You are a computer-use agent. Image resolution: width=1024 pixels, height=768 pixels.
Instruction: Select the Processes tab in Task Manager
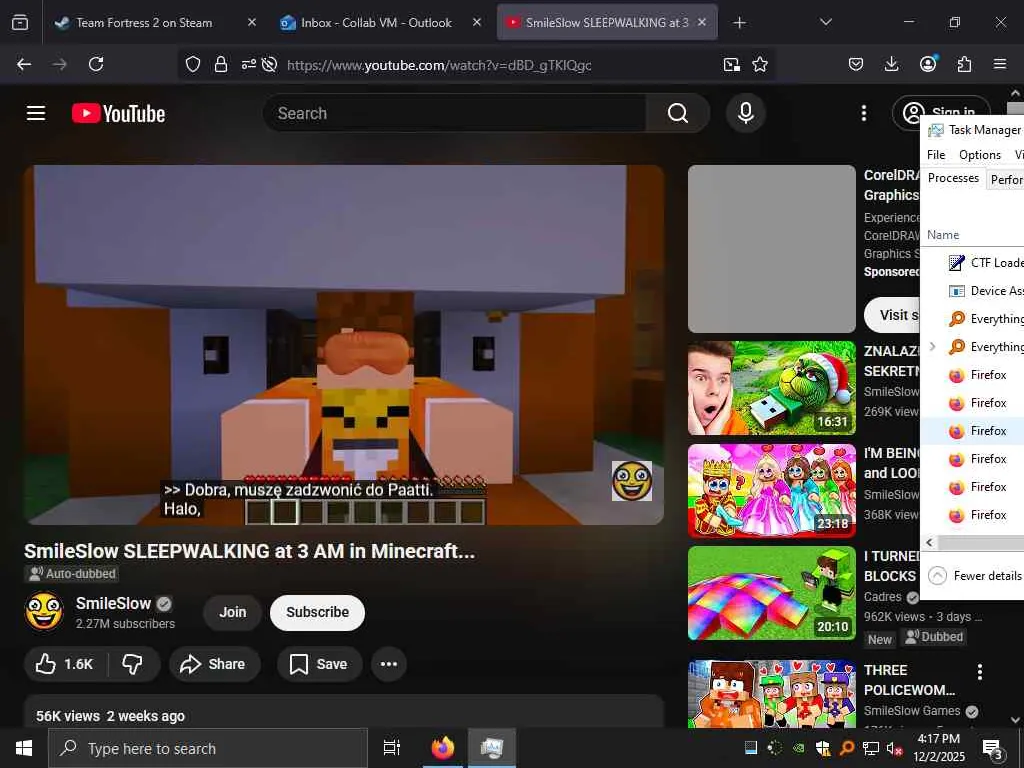click(x=953, y=178)
